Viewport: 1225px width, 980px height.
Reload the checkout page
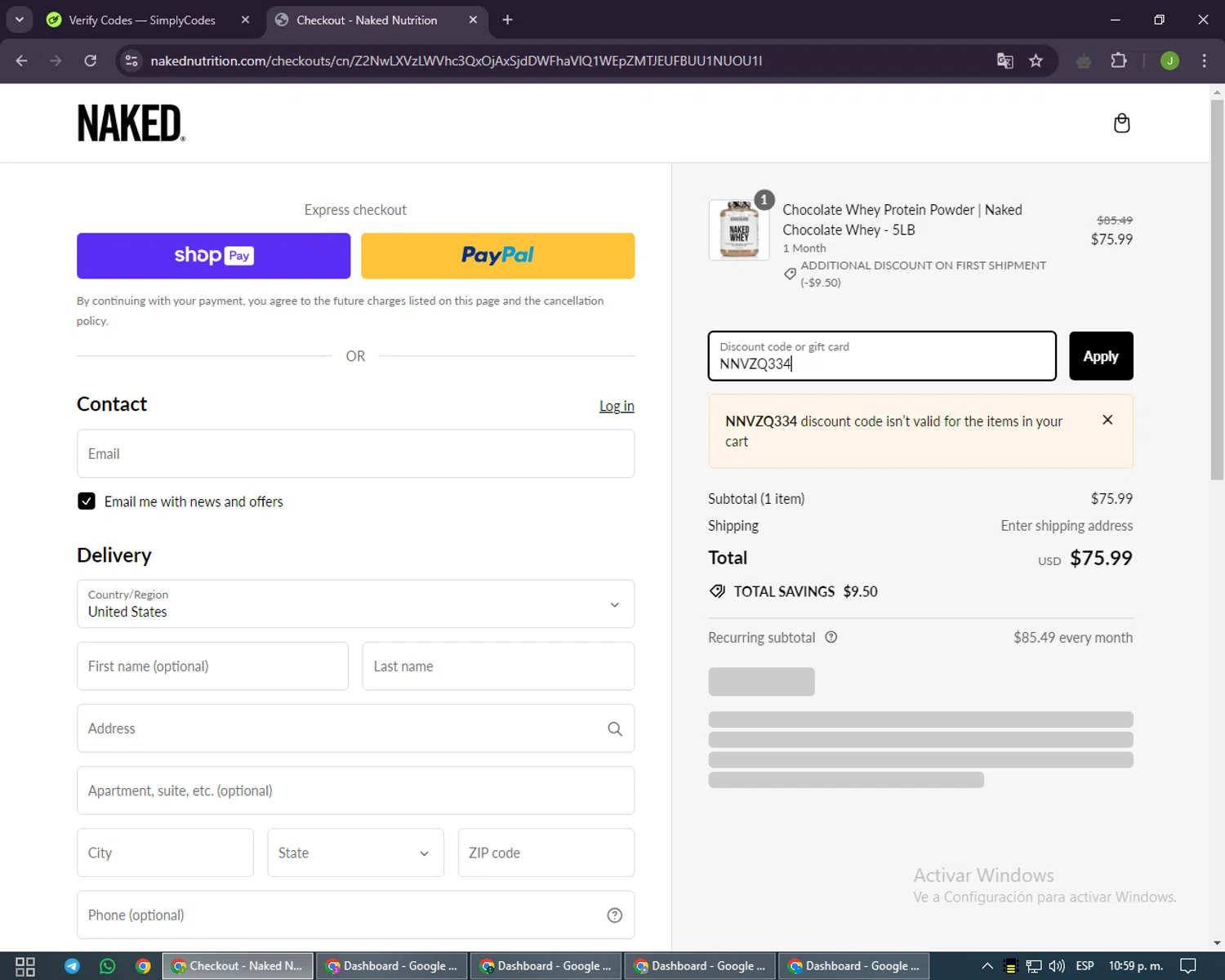pos(90,60)
